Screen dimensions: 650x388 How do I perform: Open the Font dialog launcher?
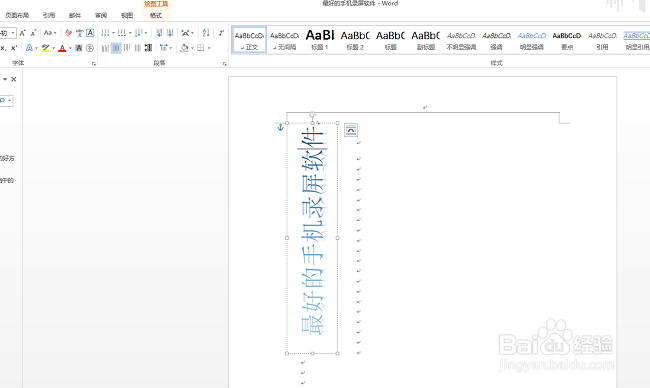[x=94, y=64]
